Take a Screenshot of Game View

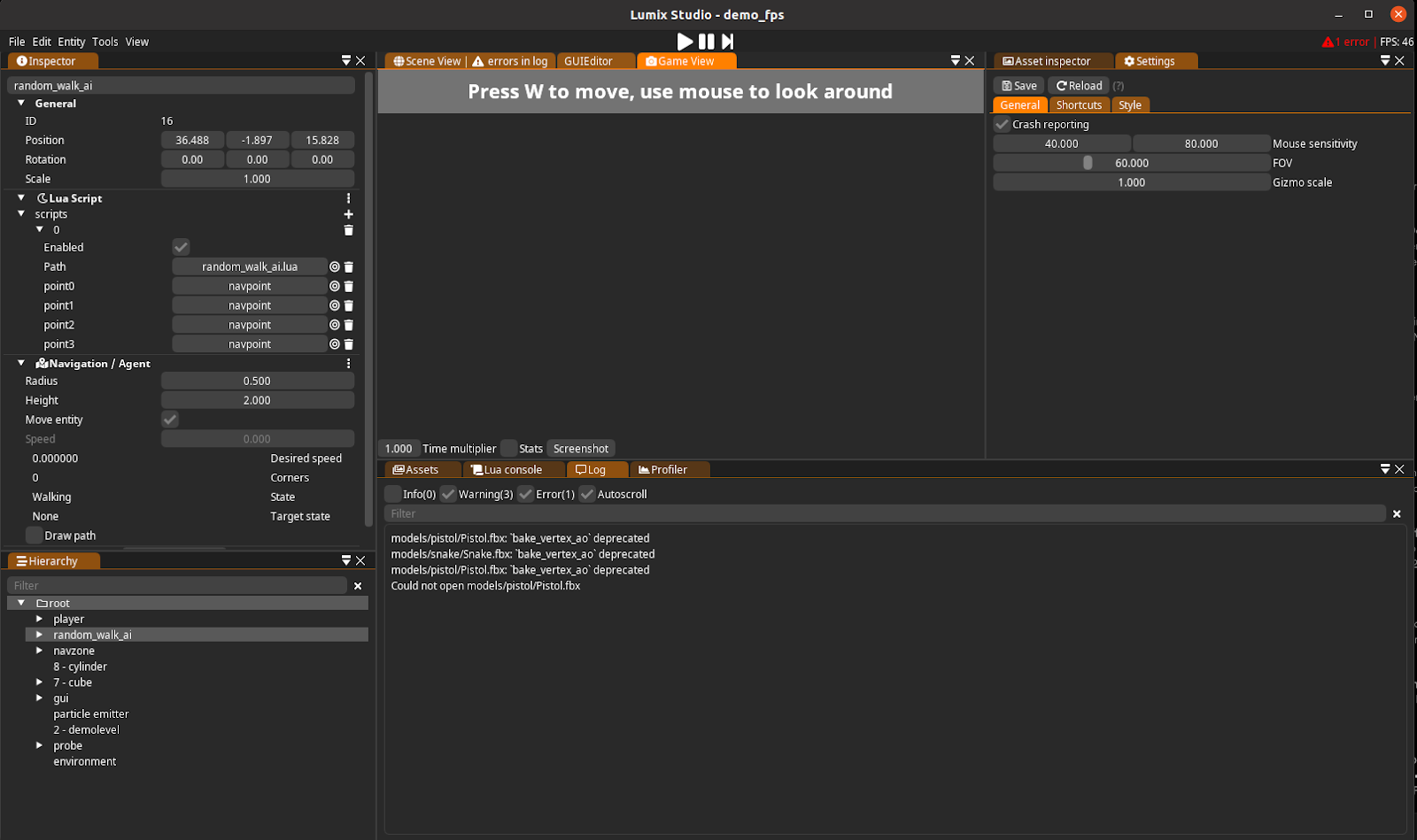point(581,449)
